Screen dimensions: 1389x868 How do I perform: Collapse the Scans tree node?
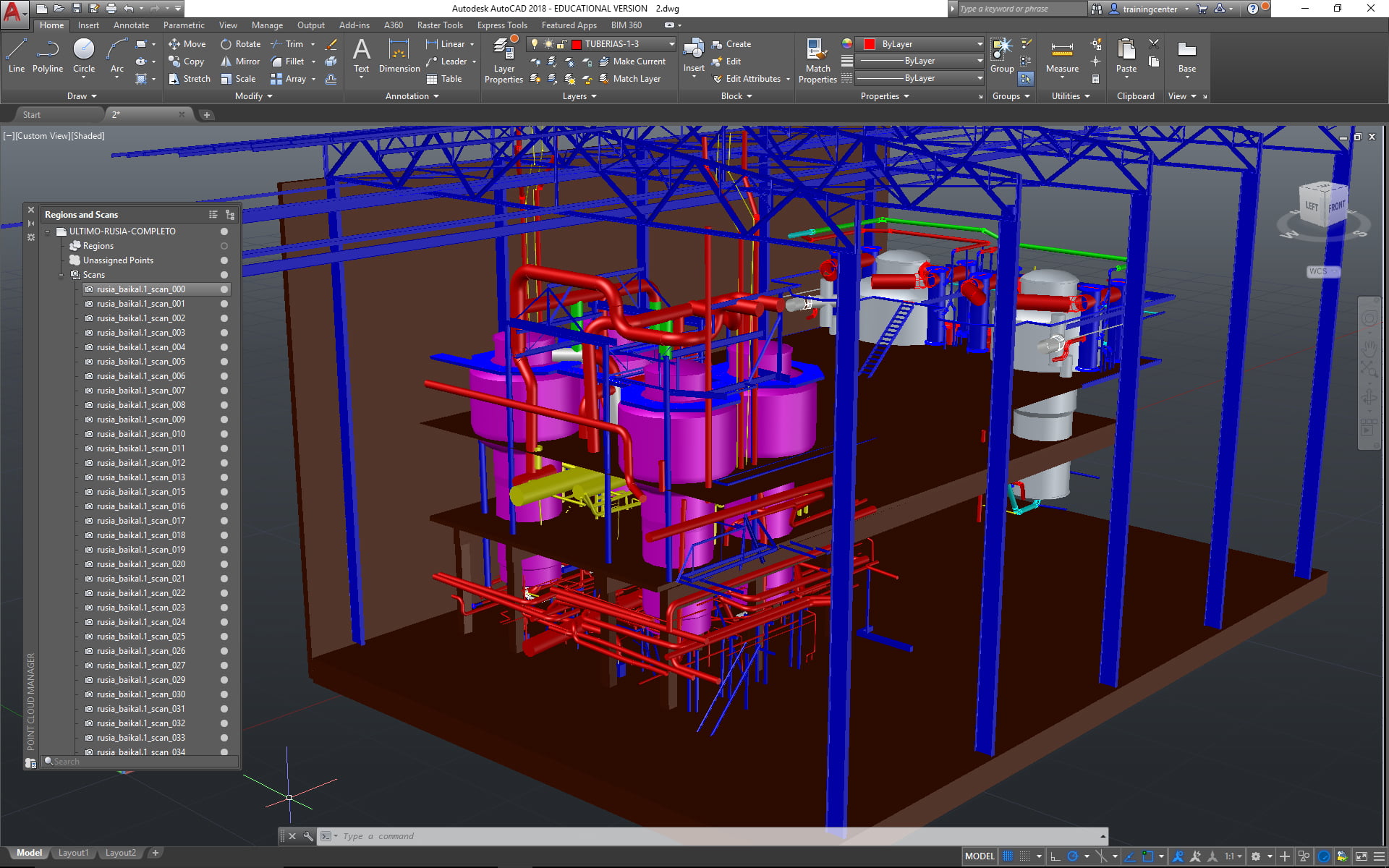point(61,275)
